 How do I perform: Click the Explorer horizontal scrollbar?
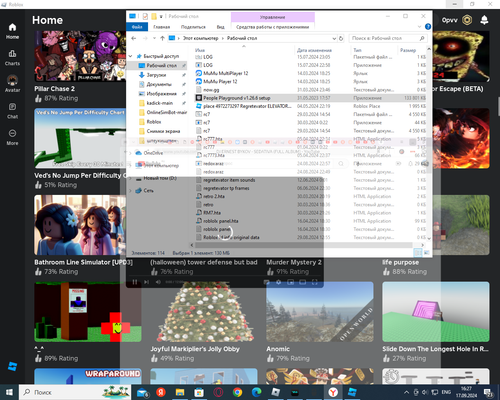[303, 245]
